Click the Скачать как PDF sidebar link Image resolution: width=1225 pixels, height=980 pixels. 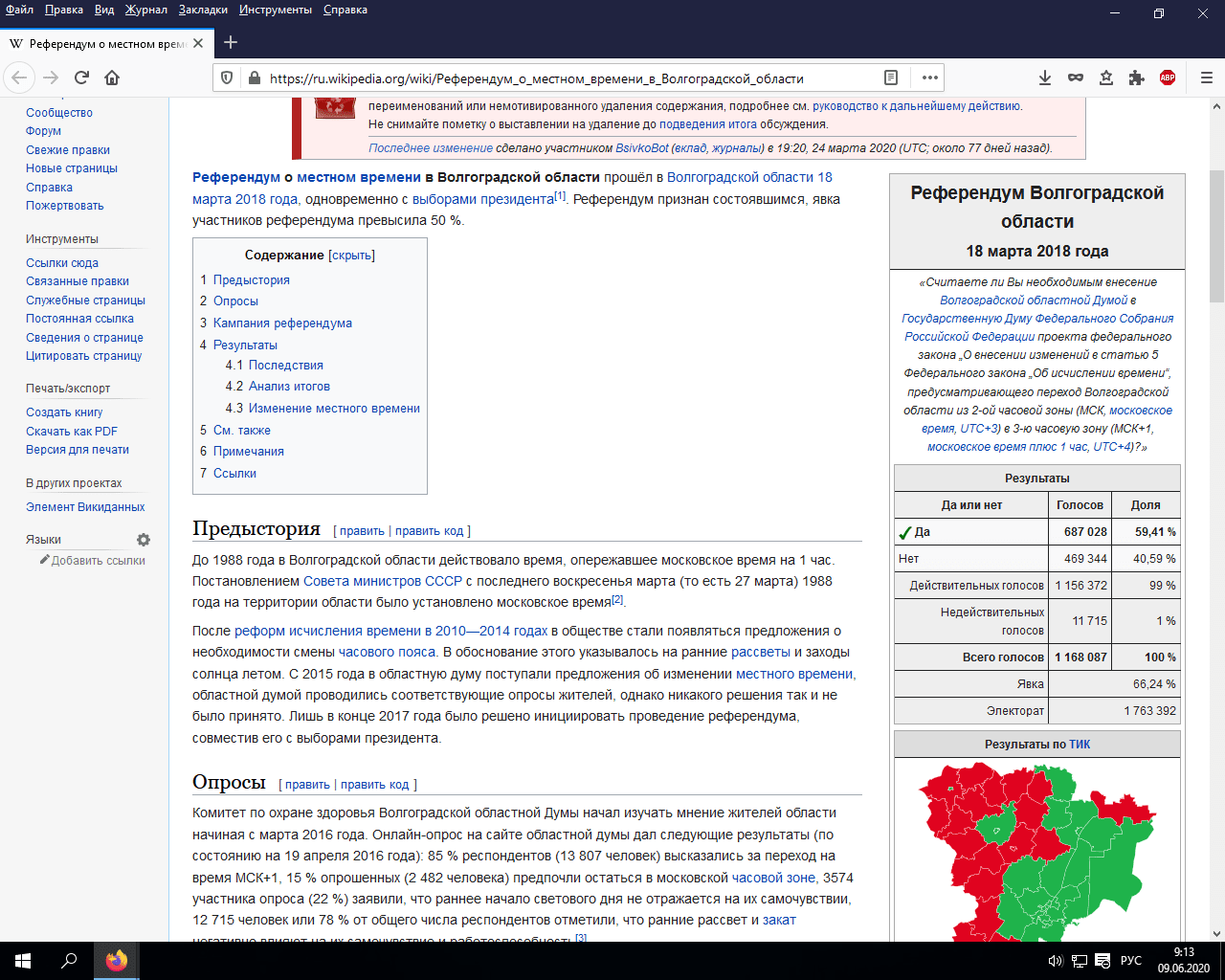72,432
